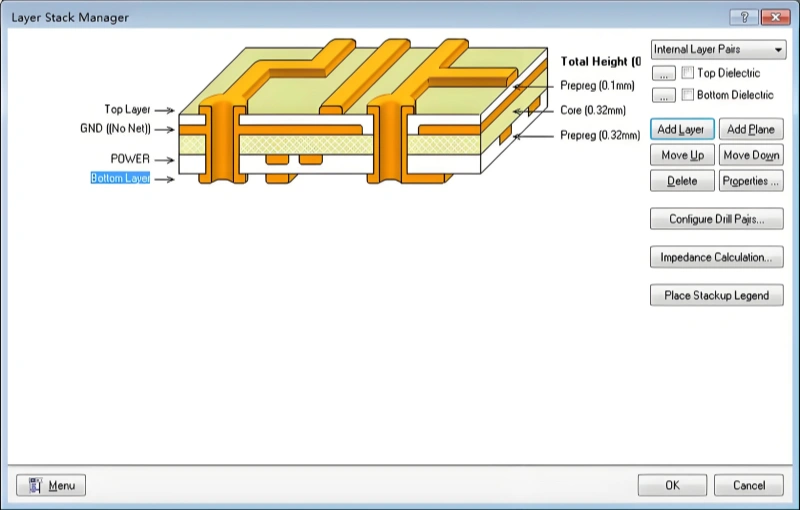This screenshot has height=510, width=800.
Task: Select the GND (No Net) plane label
Action: tap(115, 129)
